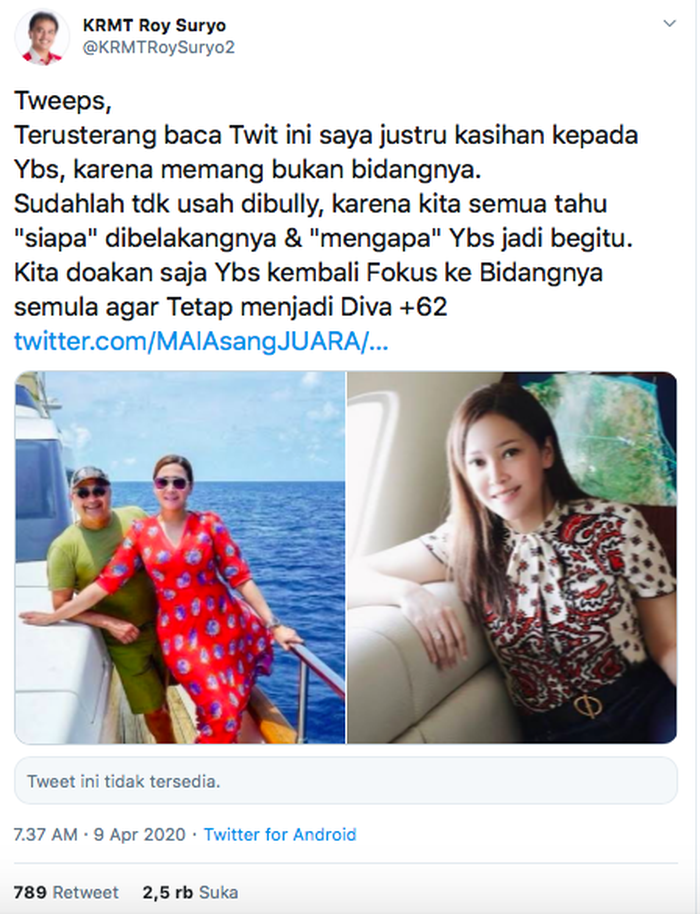Click the 'Tweet ini tidak tersedia' box
Viewport: 700px width, 914px height.
[x=346, y=781]
